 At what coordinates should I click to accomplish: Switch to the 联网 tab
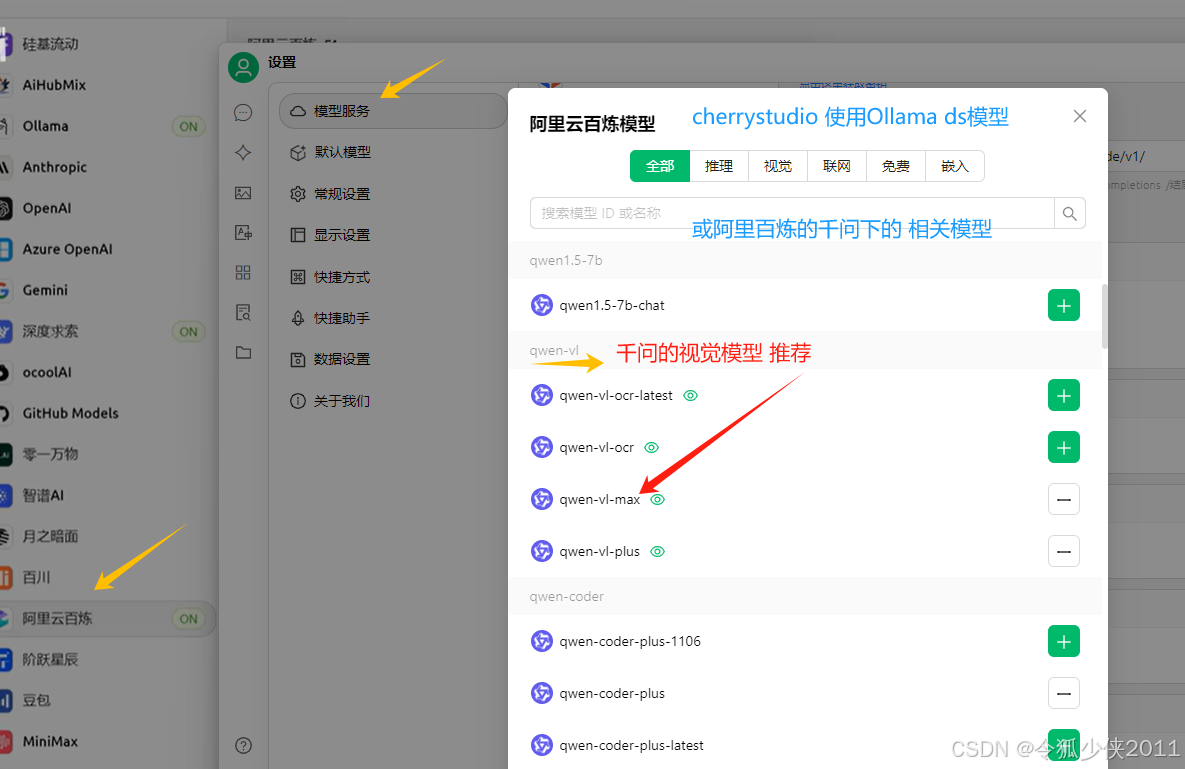[x=837, y=166]
